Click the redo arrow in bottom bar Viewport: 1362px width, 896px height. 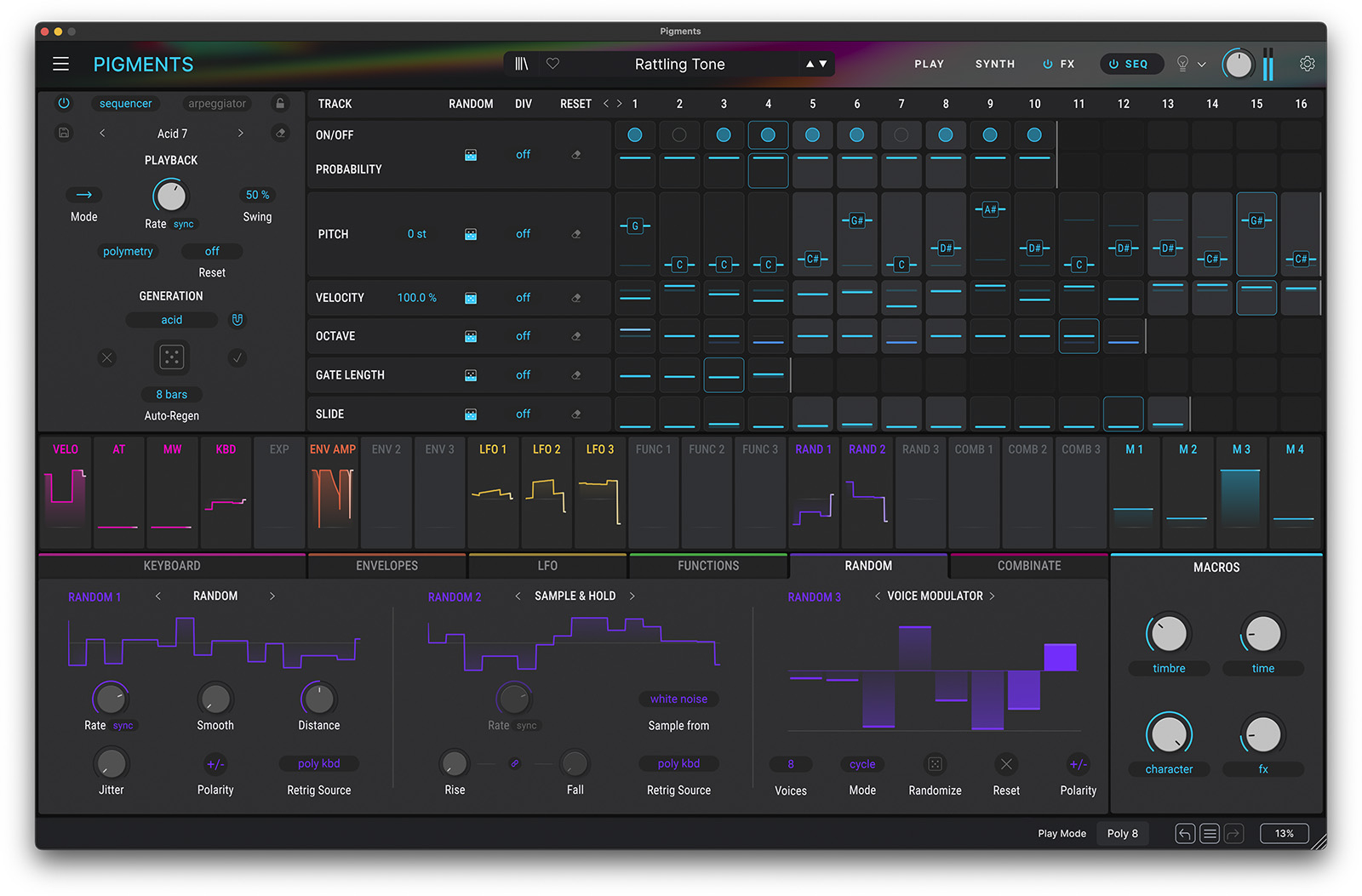(1233, 834)
